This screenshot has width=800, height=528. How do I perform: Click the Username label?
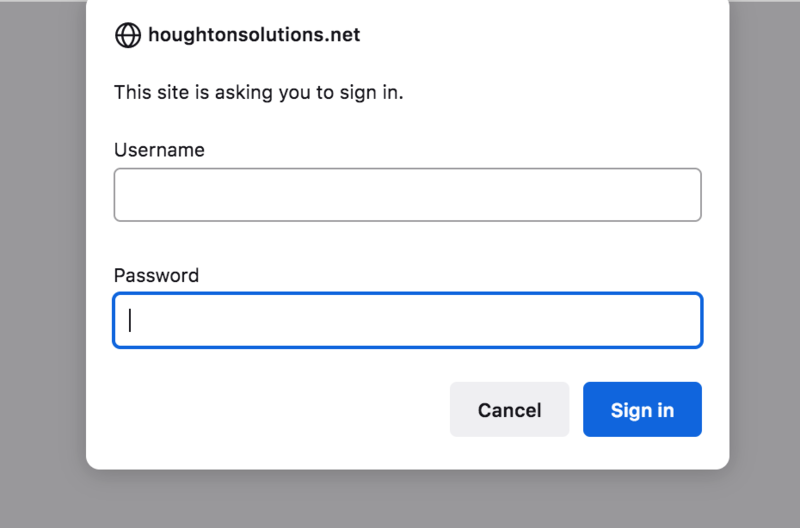tap(159, 150)
